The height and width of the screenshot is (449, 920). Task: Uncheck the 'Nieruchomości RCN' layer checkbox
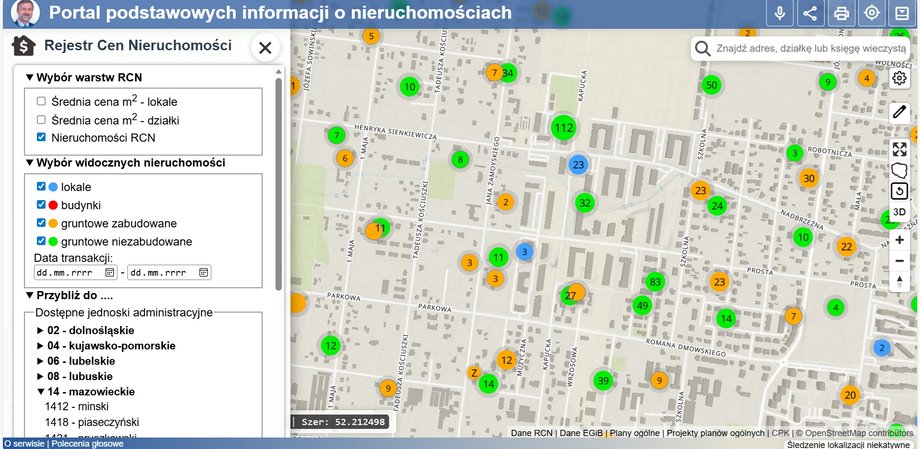tap(41, 138)
